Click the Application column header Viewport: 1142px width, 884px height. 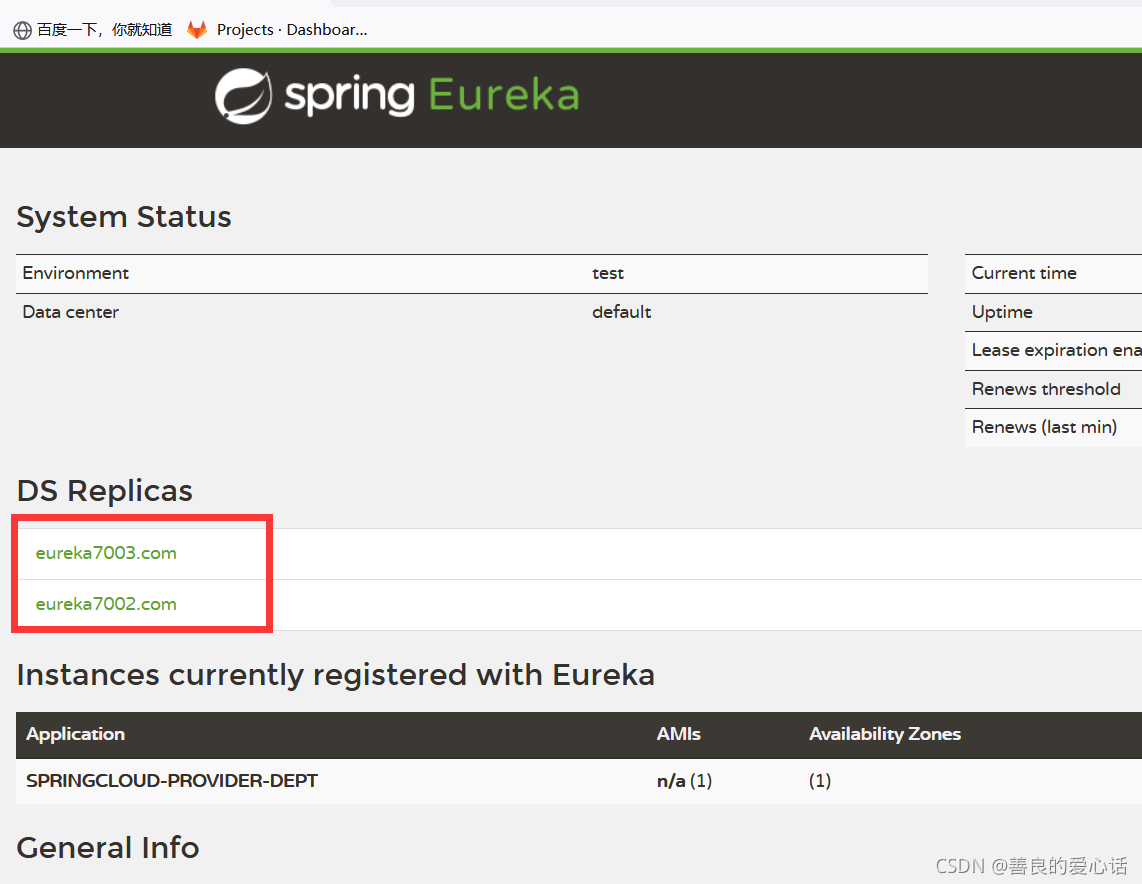[x=76, y=734]
